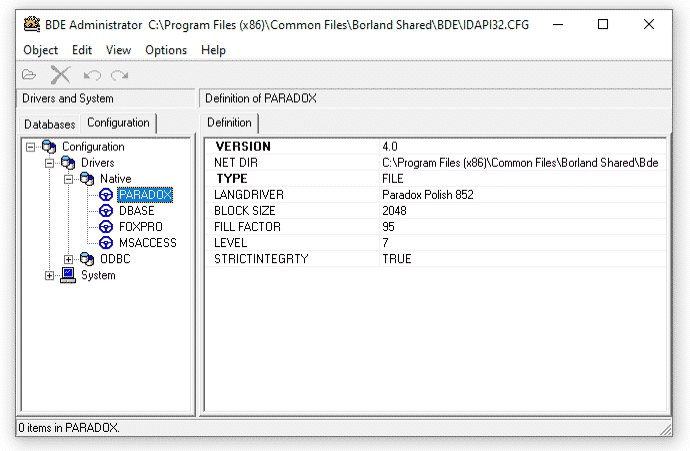Click the PARADOX driver wheel icon
This screenshot has width=690, height=451.
tap(106, 194)
